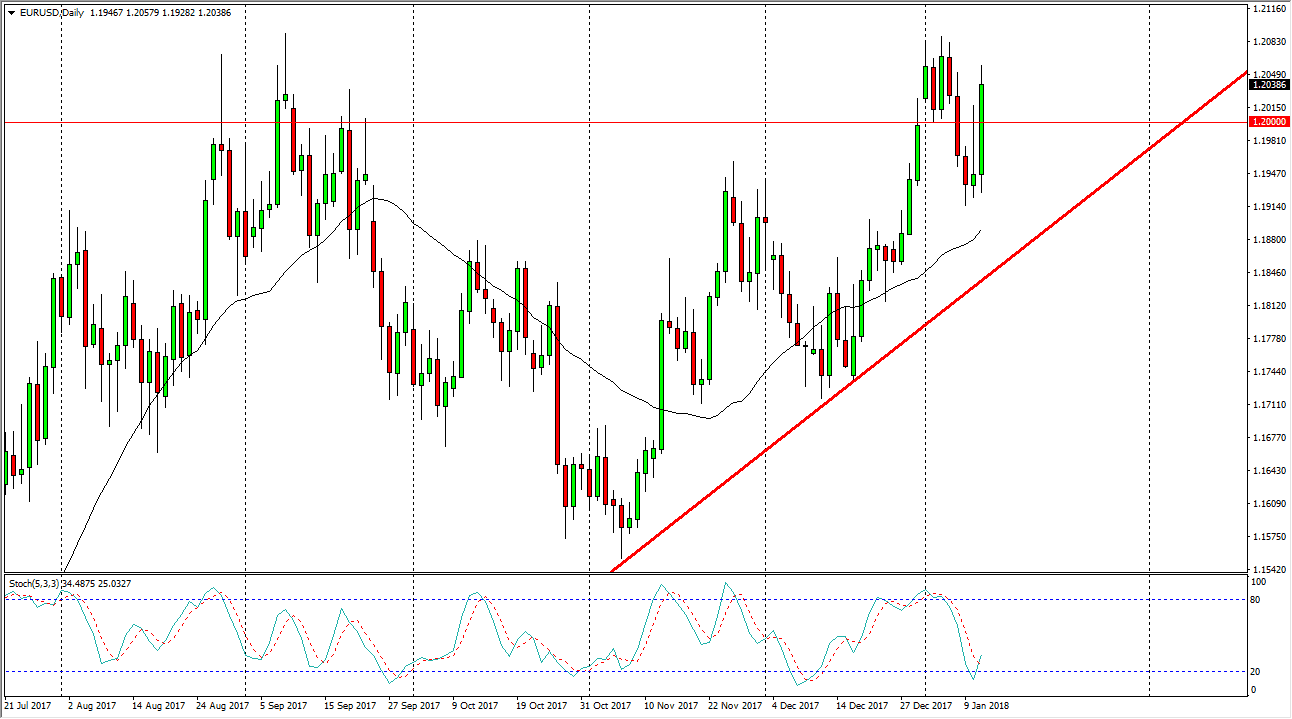
Task: Click the 1.18800 price axis label
Action: click(1271, 240)
